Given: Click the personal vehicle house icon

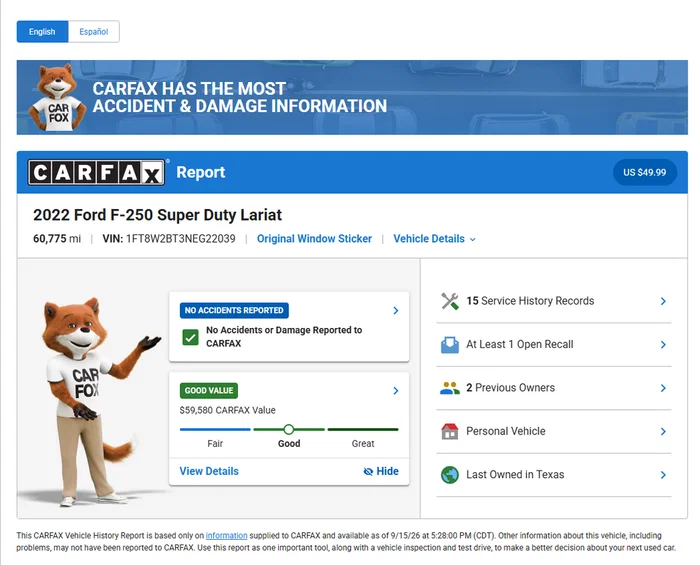Looking at the screenshot, I should pos(450,431).
